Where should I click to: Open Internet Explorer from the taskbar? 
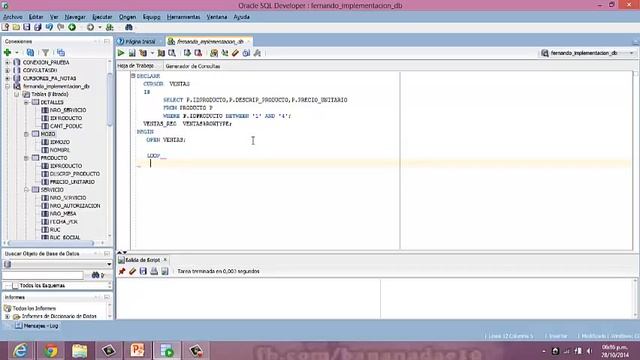tap(20, 351)
